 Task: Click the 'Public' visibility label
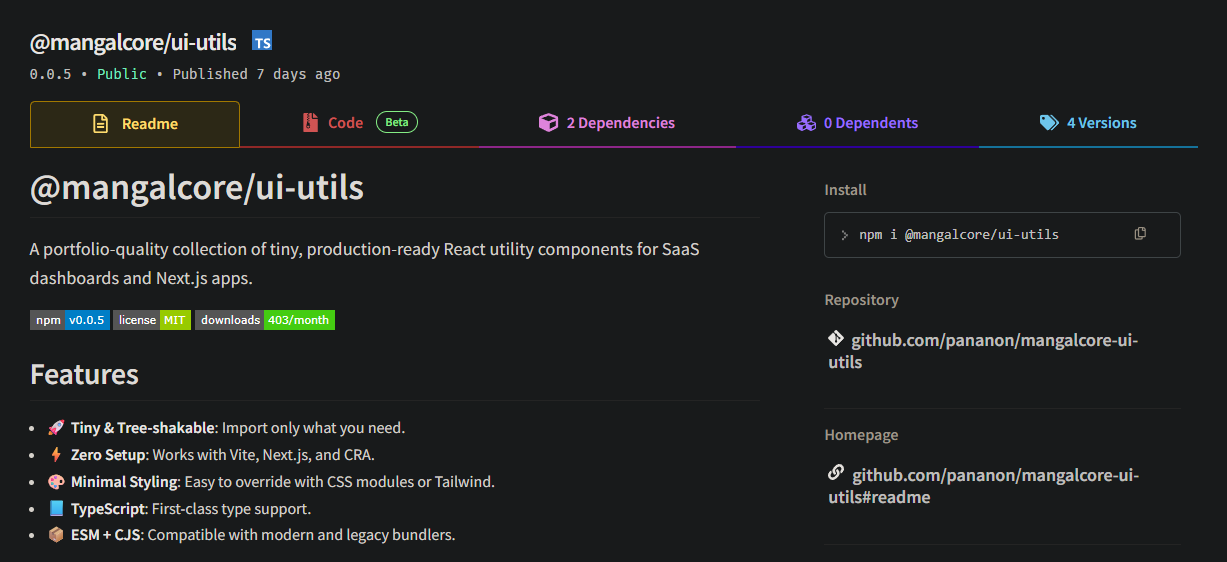coord(122,74)
